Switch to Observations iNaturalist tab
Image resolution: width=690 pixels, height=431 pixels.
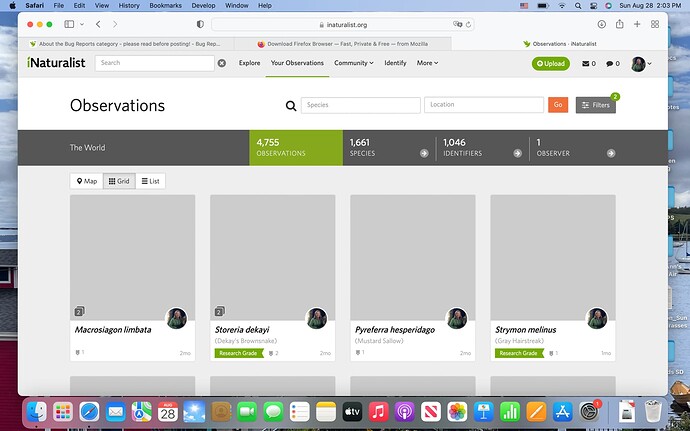pyautogui.click(x=559, y=44)
